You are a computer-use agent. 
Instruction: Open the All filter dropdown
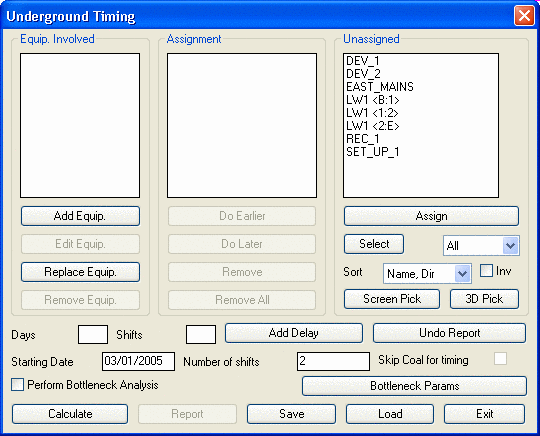pyautogui.click(x=481, y=246)
